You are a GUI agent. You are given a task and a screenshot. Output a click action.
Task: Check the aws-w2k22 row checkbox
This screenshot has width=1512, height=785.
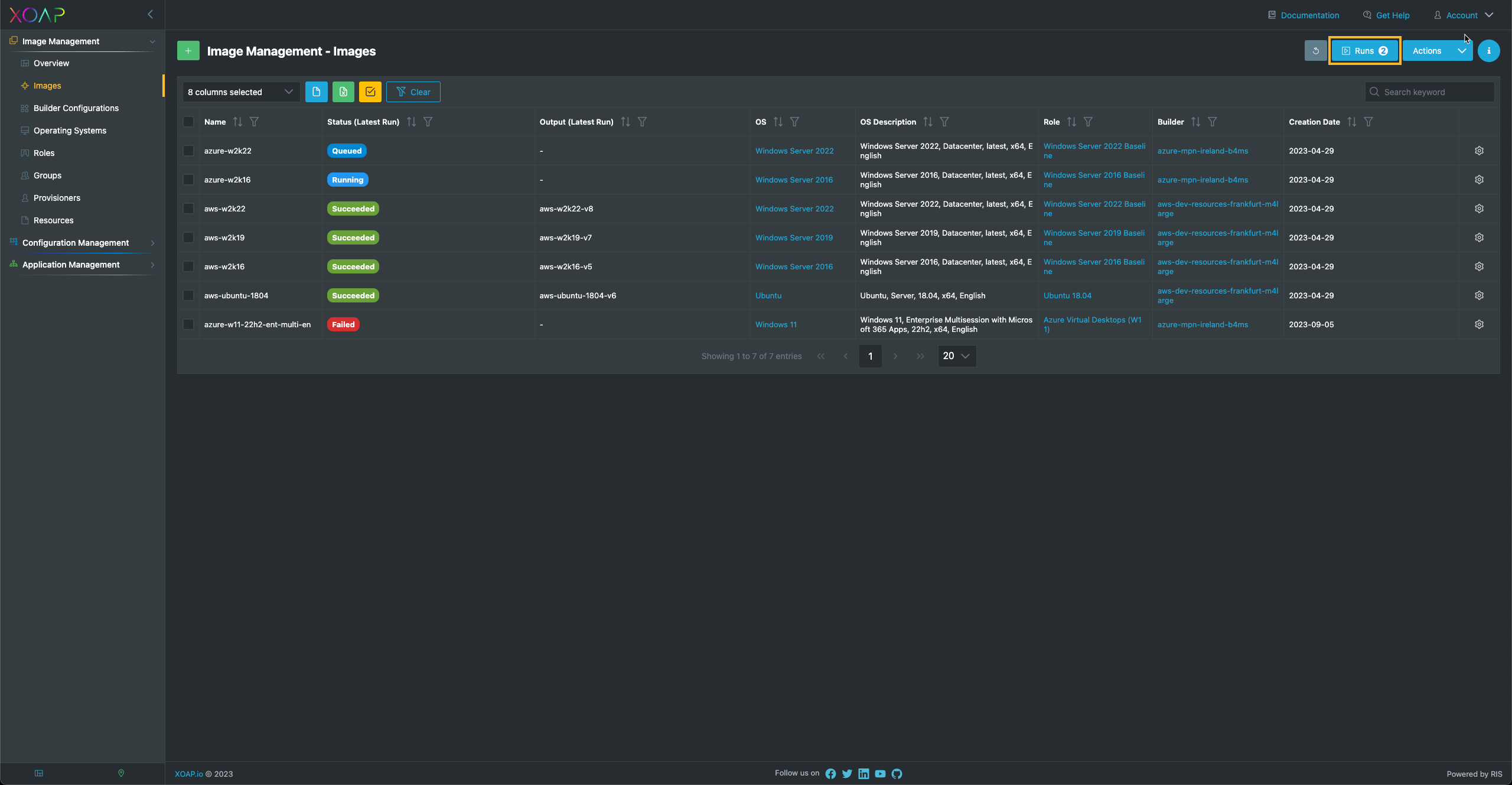click(x=188, y=209)
